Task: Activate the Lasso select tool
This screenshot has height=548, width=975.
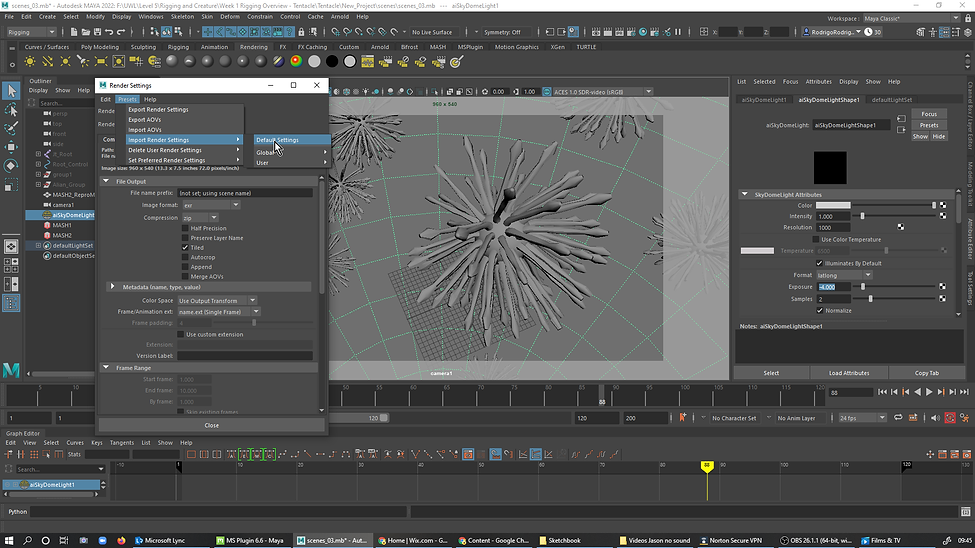Action: coord(11,110)
